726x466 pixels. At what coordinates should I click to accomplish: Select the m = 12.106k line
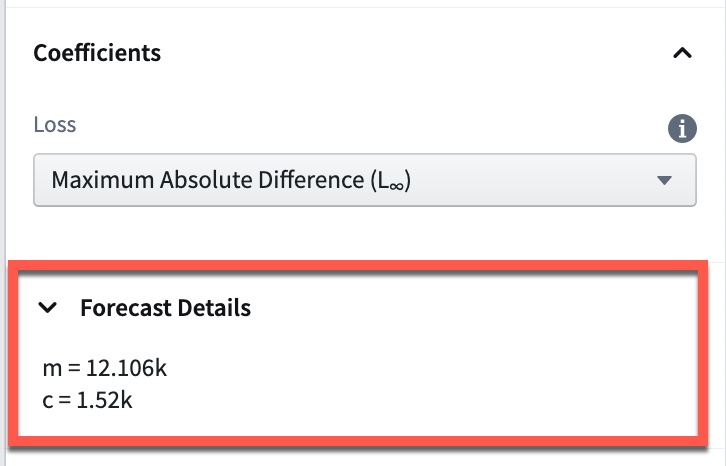(105, 369)
